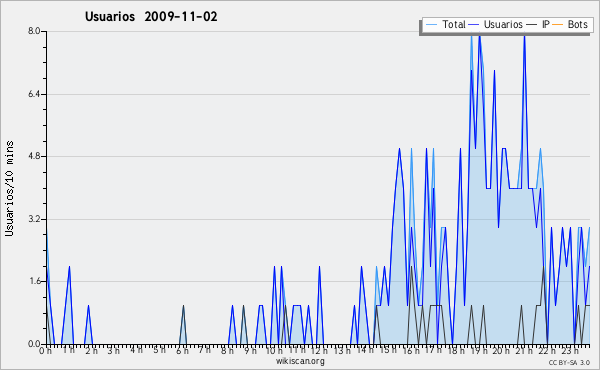Click the y-axis value 1.6

[34, 281]
